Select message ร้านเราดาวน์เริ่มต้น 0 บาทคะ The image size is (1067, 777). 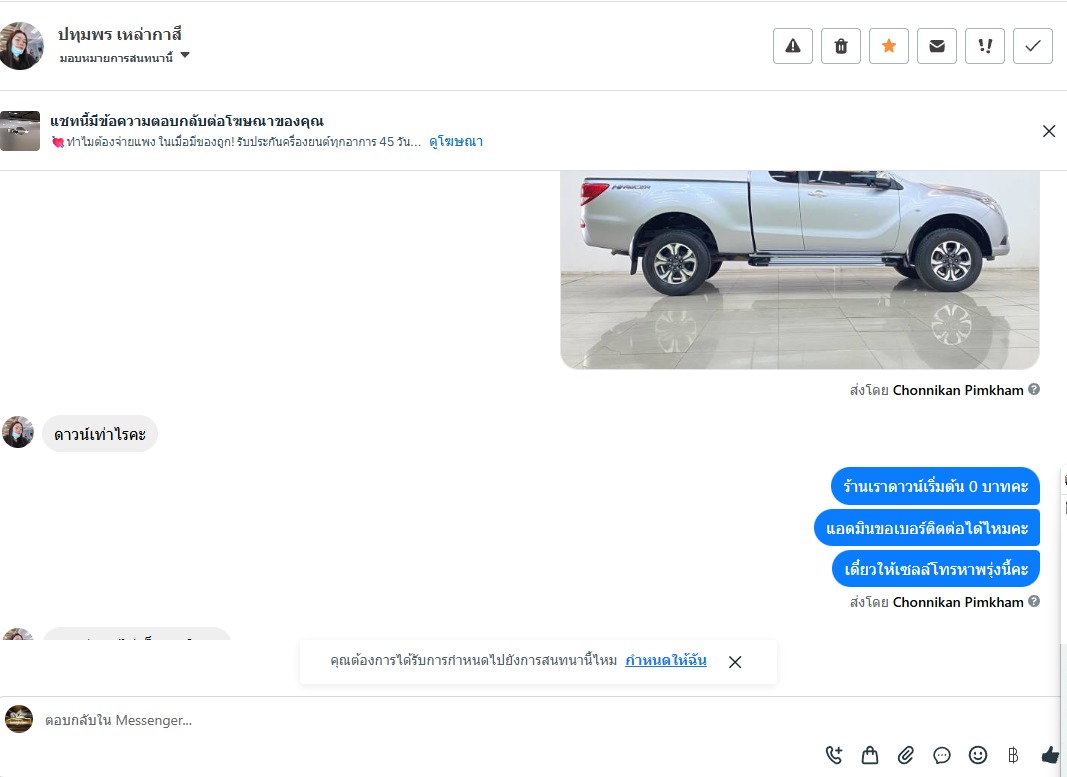pos(936,486)
